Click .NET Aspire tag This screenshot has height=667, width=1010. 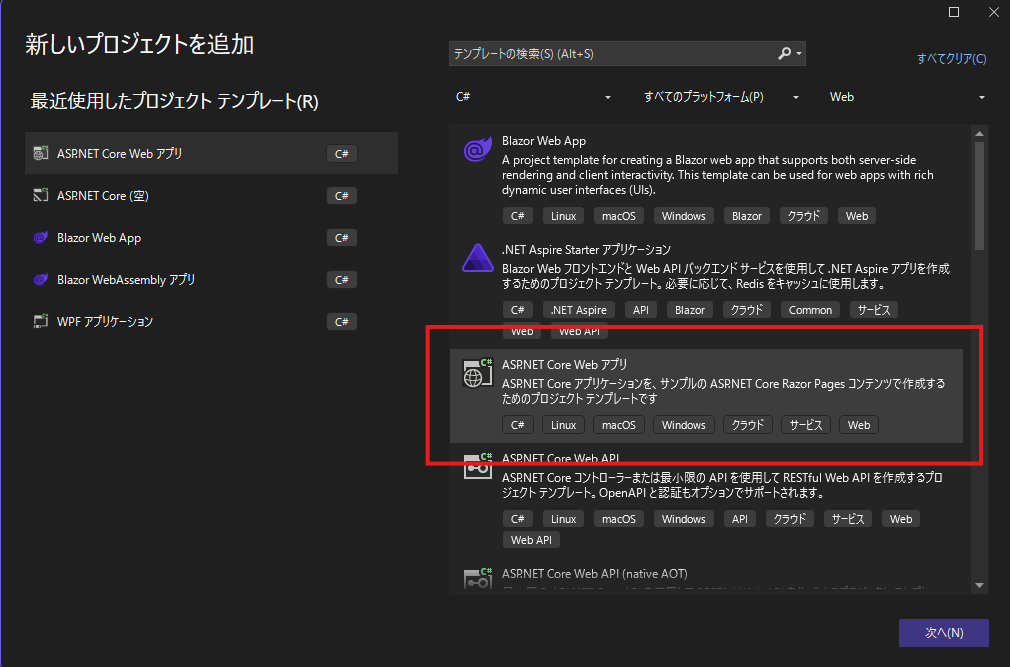click(578, 310)
